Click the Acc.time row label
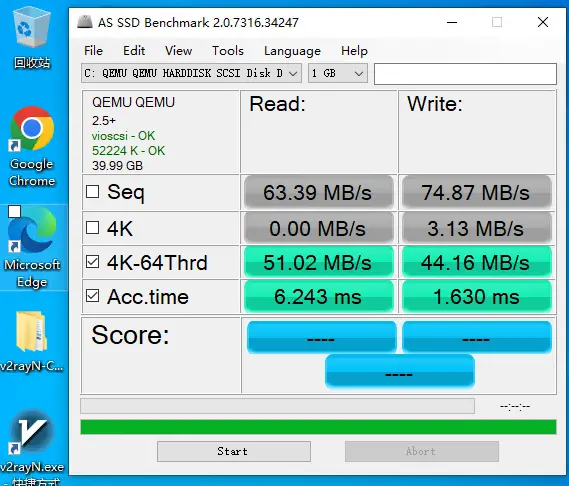Image resolution: width=569 pixels, height=486 pixels. (x=148, y=297)
